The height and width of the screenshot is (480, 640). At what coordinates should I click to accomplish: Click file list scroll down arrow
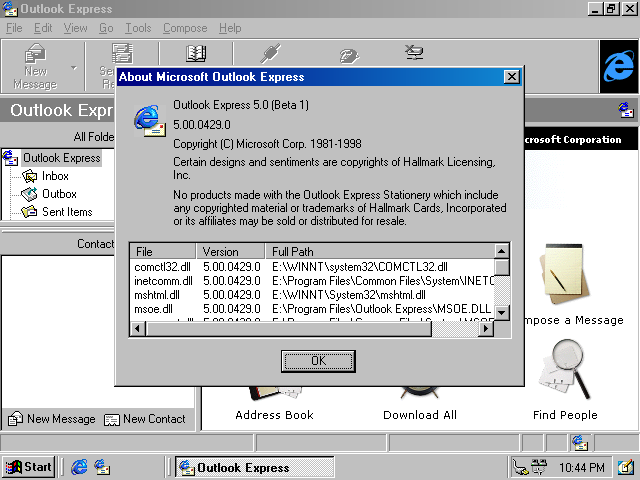click(x=502, y=313)
